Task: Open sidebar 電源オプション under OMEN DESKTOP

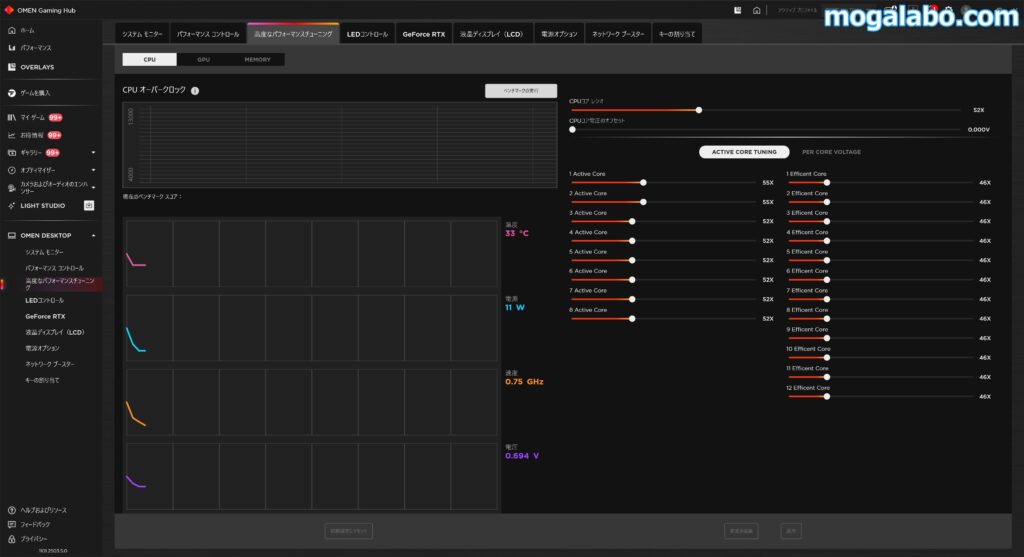Action: [x=42, y=348]
